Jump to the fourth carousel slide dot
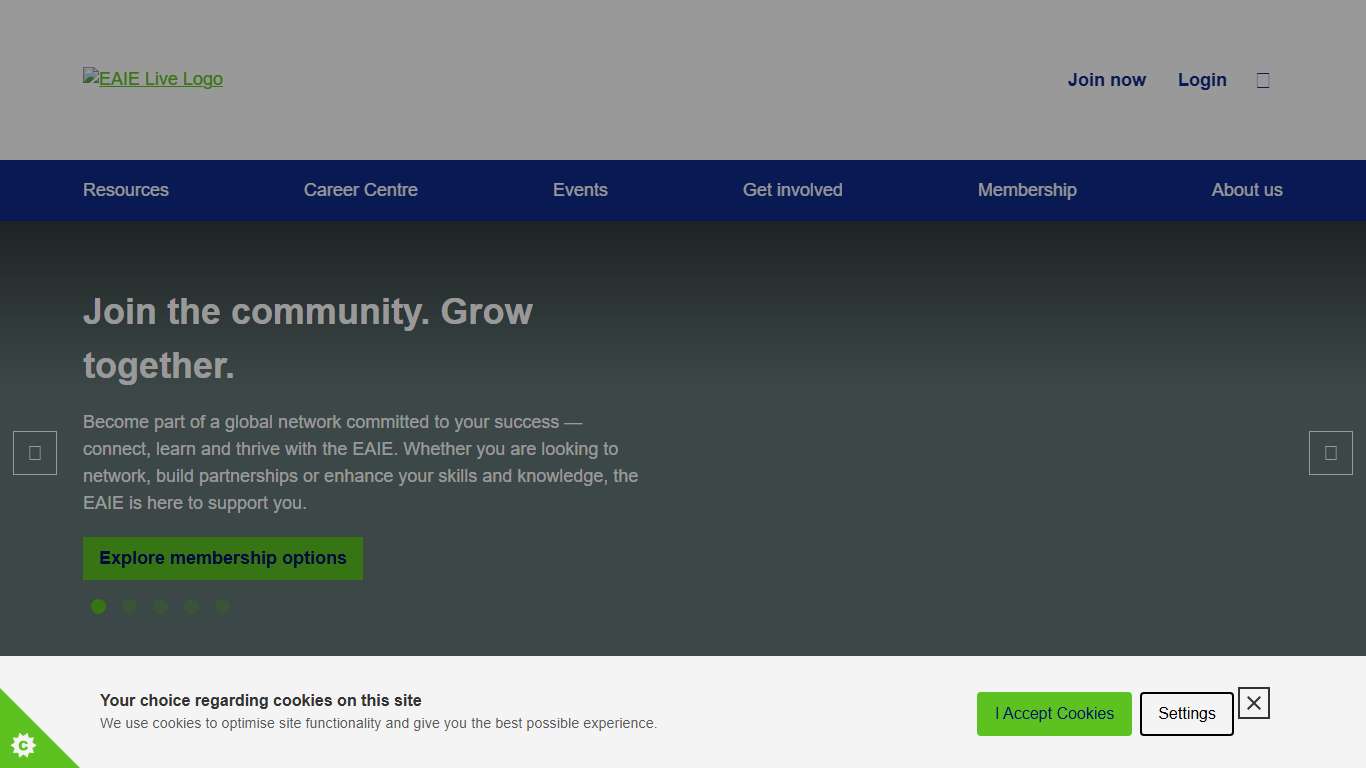 coord(191,607)
